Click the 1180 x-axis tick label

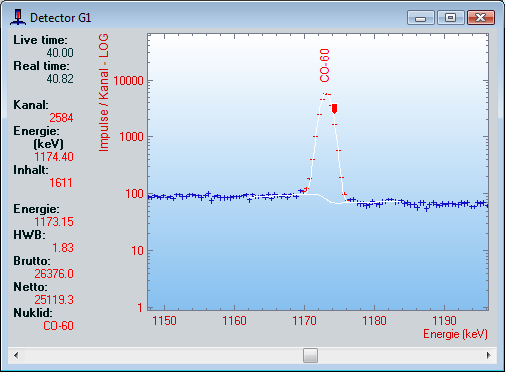374,321
